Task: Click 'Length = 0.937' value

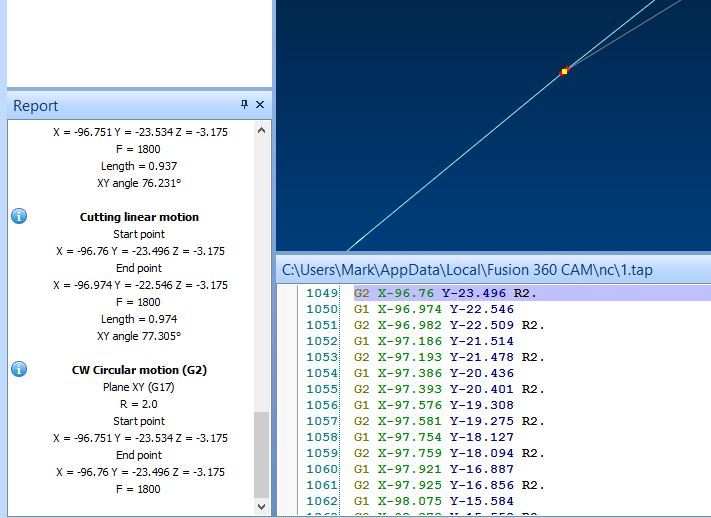Action: pos(139,166)
